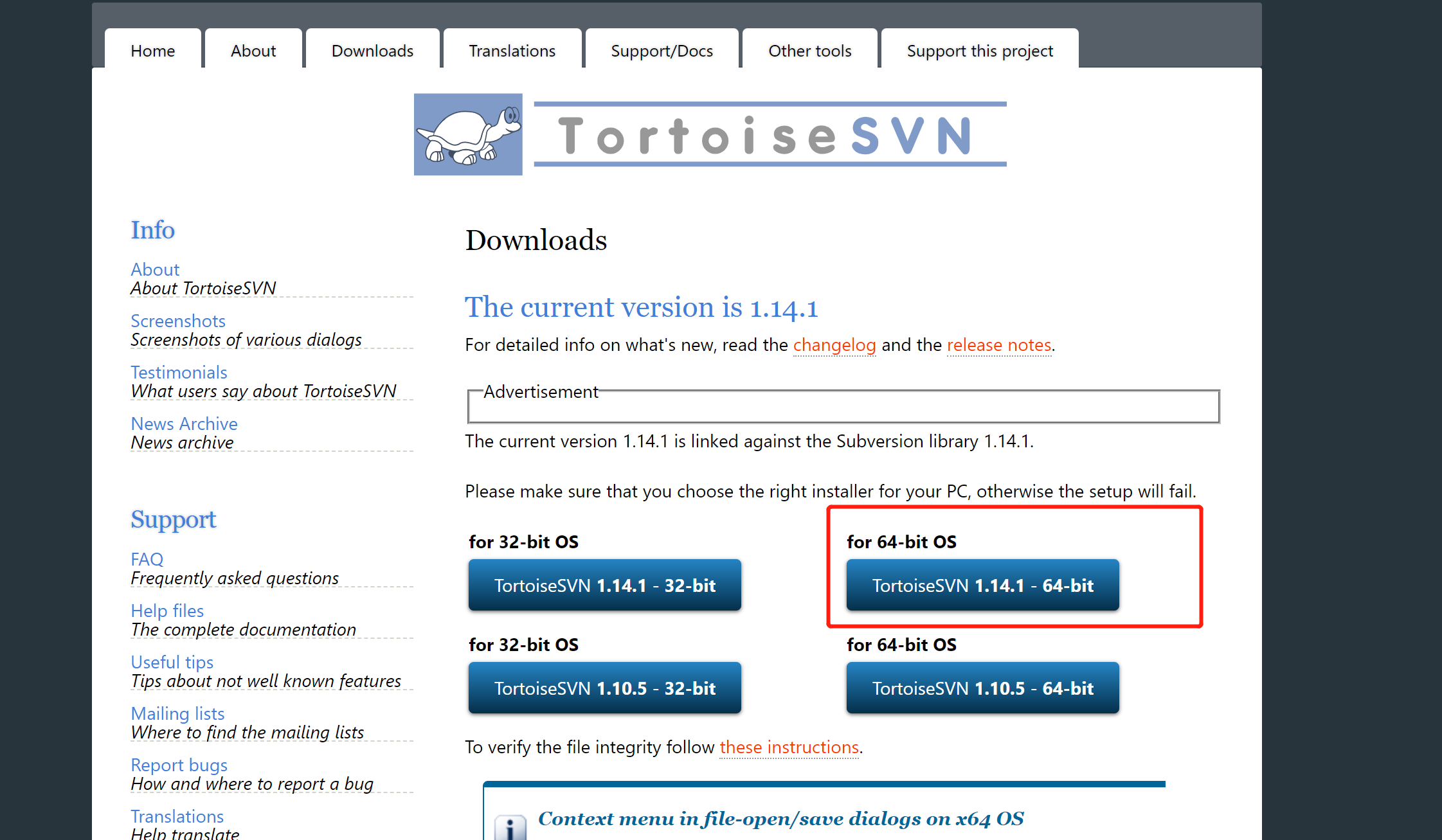Open the Mailing lists link
The image size is (1442, 840).
tap(177, 713)
